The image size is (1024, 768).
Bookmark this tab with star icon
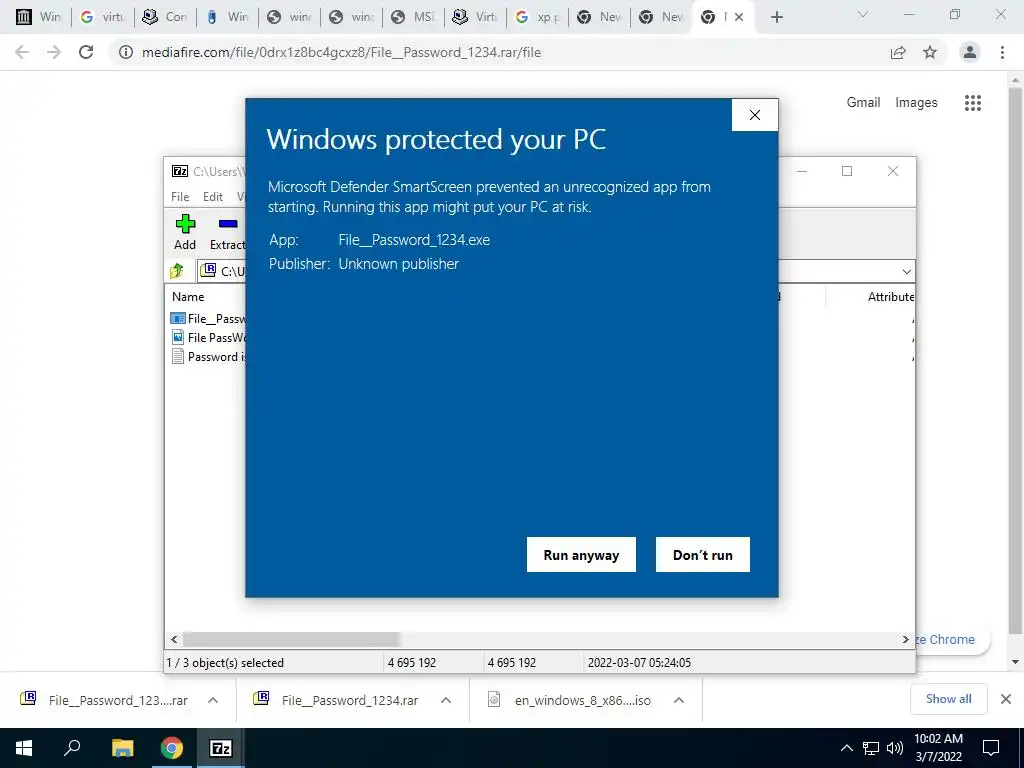tap(930, 52)
